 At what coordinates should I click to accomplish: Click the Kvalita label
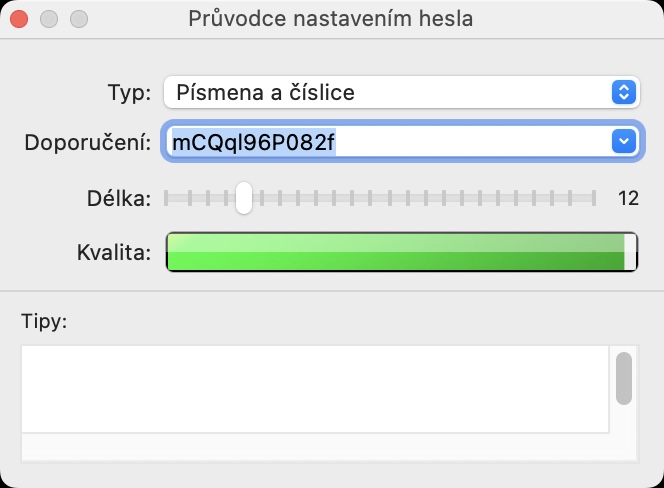coord(113,252)
